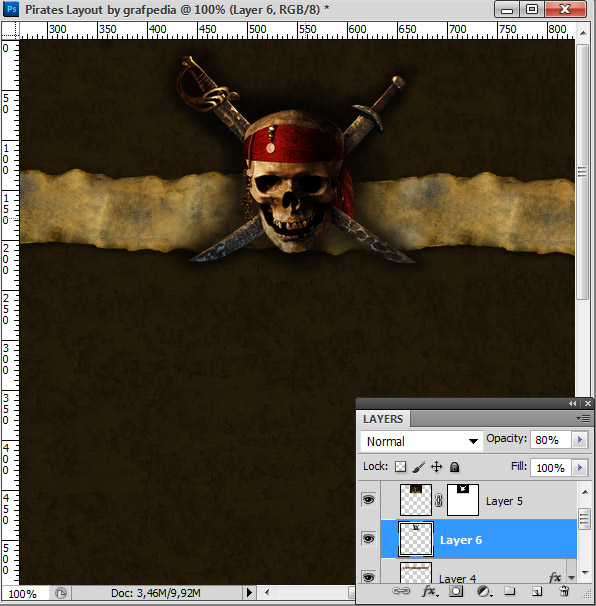Screen dimensions: 596x606
Task: Close the Pirates Layout document window
Action: coord(565,9)
